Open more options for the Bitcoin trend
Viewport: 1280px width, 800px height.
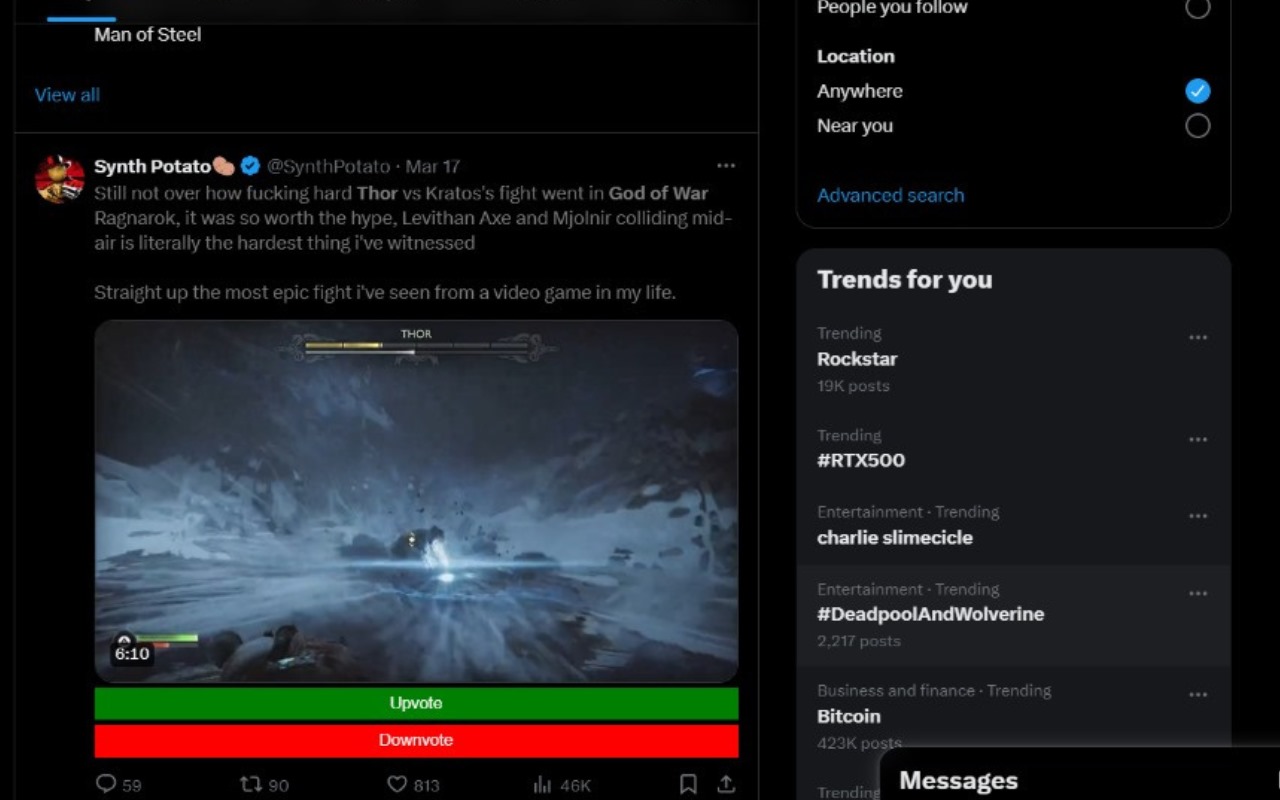coord(1198,695)
